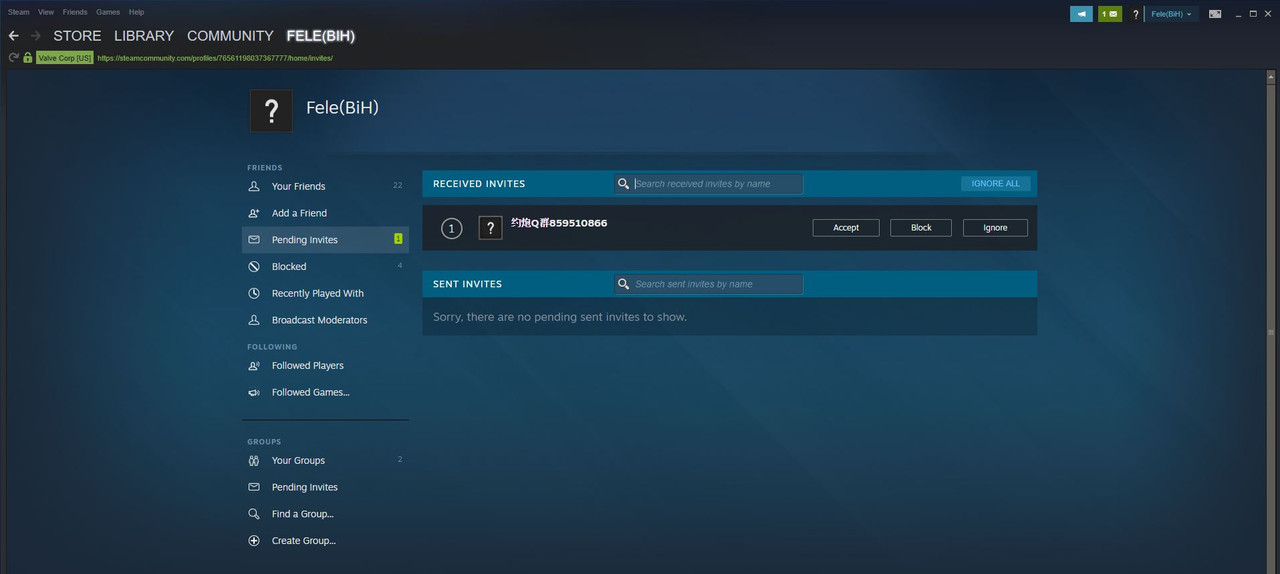Screen dimensions: 1280x574
Task: Click the Your Groups people icon
Action: pos(254,461)
